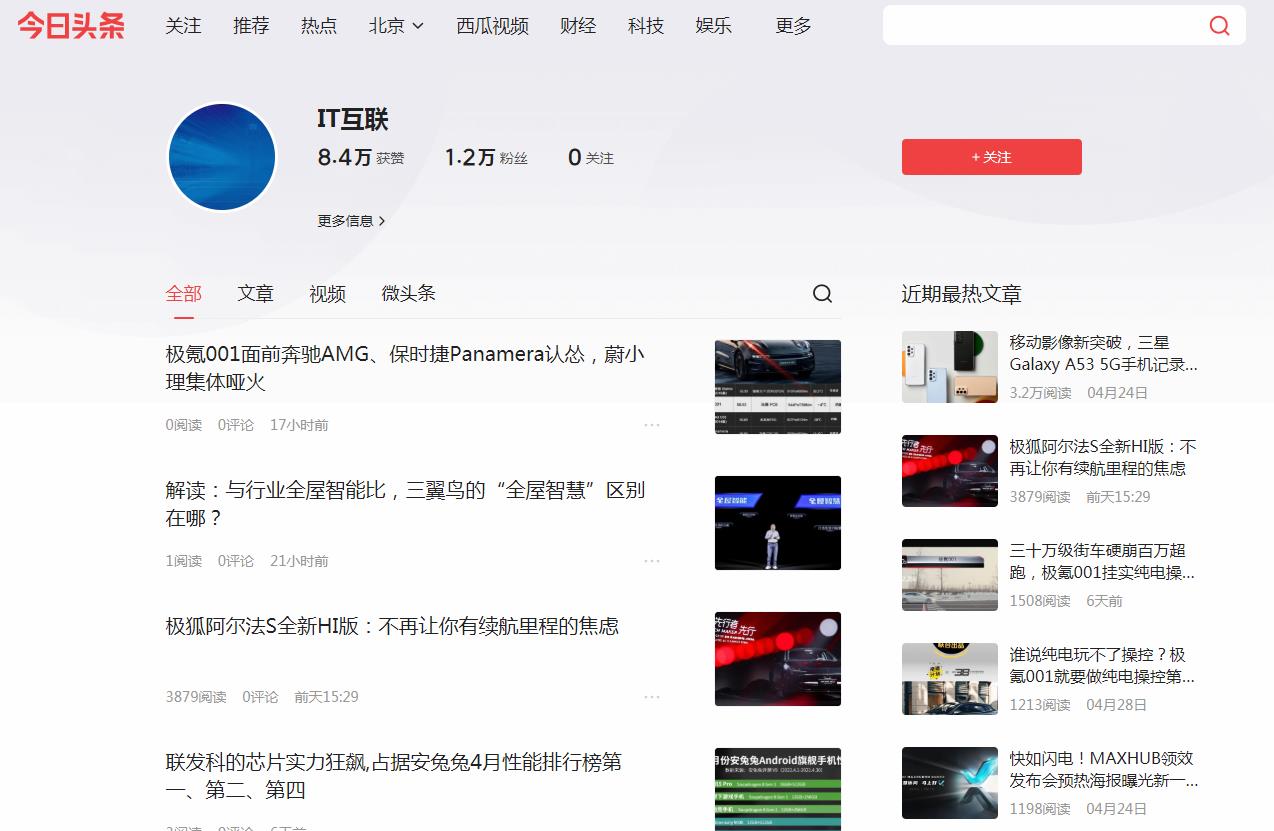The image size is (1274, 831).
Task: Switch to the 文章 tab
Action: point(255,293)
